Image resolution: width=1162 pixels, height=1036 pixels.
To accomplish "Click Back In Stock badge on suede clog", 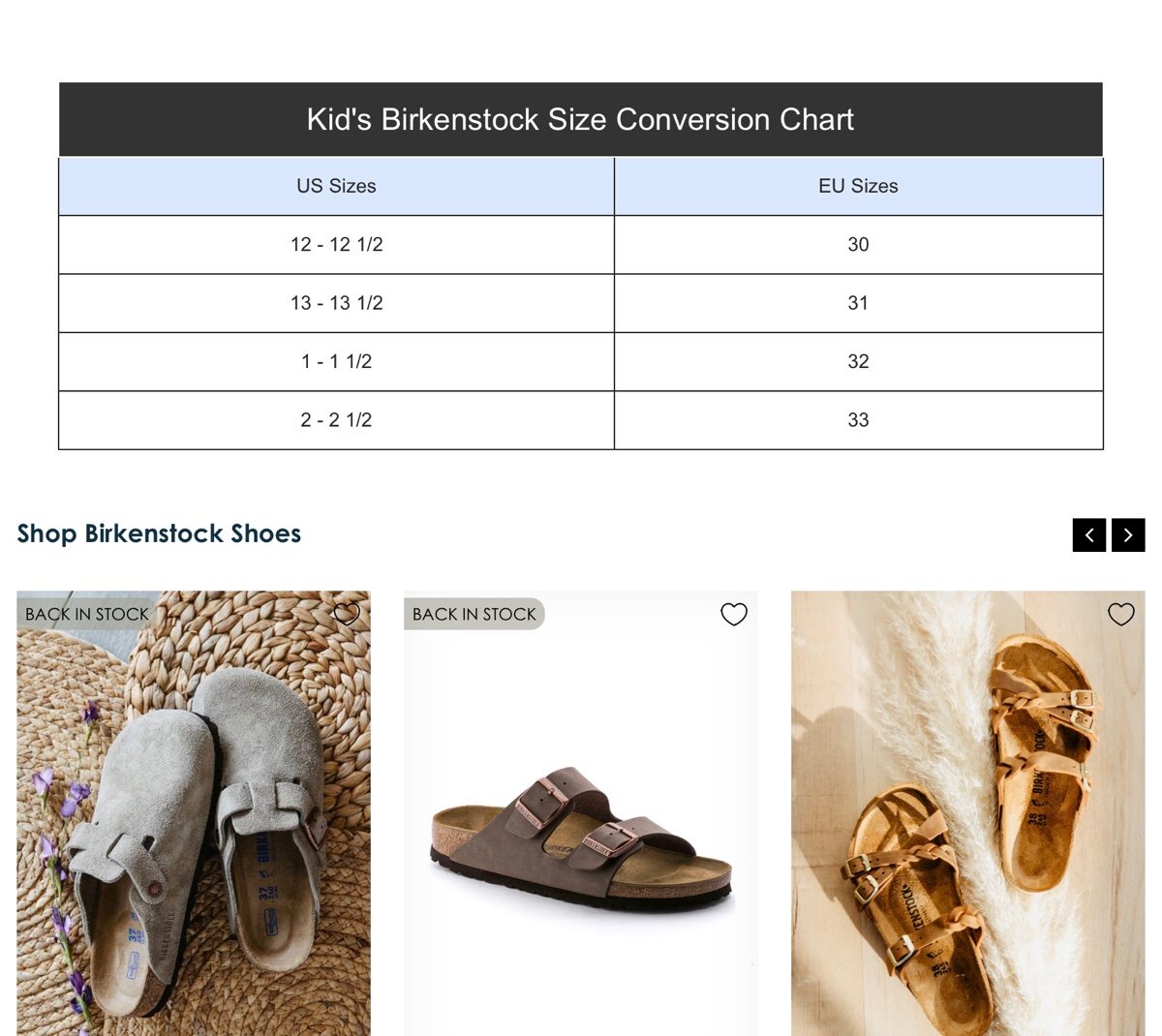I will [87, 614].
